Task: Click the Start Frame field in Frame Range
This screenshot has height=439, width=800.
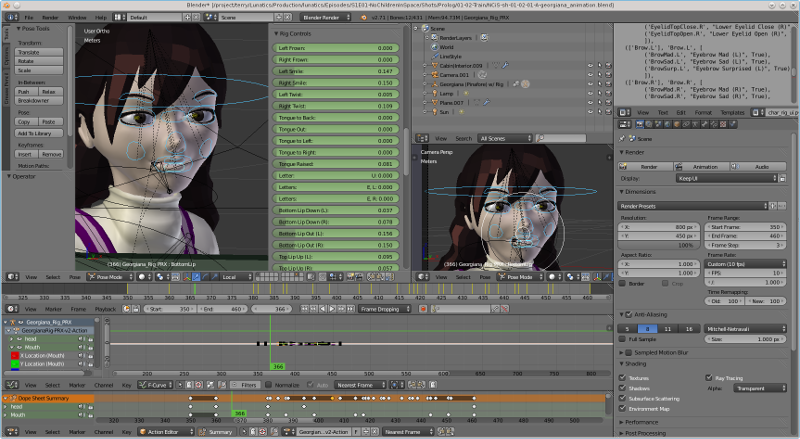Action: (x=746, y=228)
